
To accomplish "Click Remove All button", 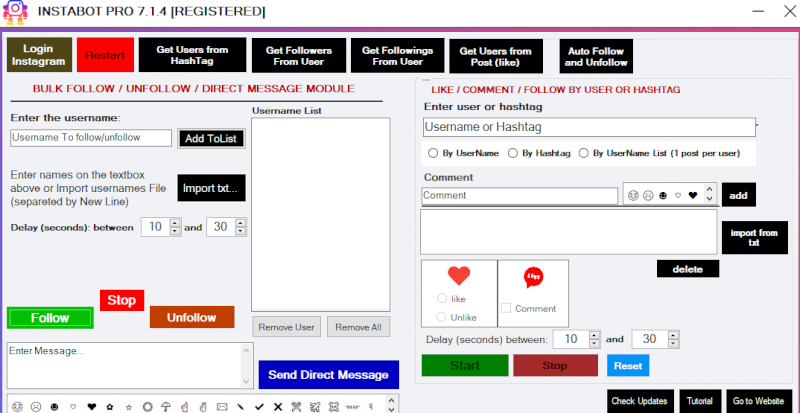I will (x=358, y=327).
